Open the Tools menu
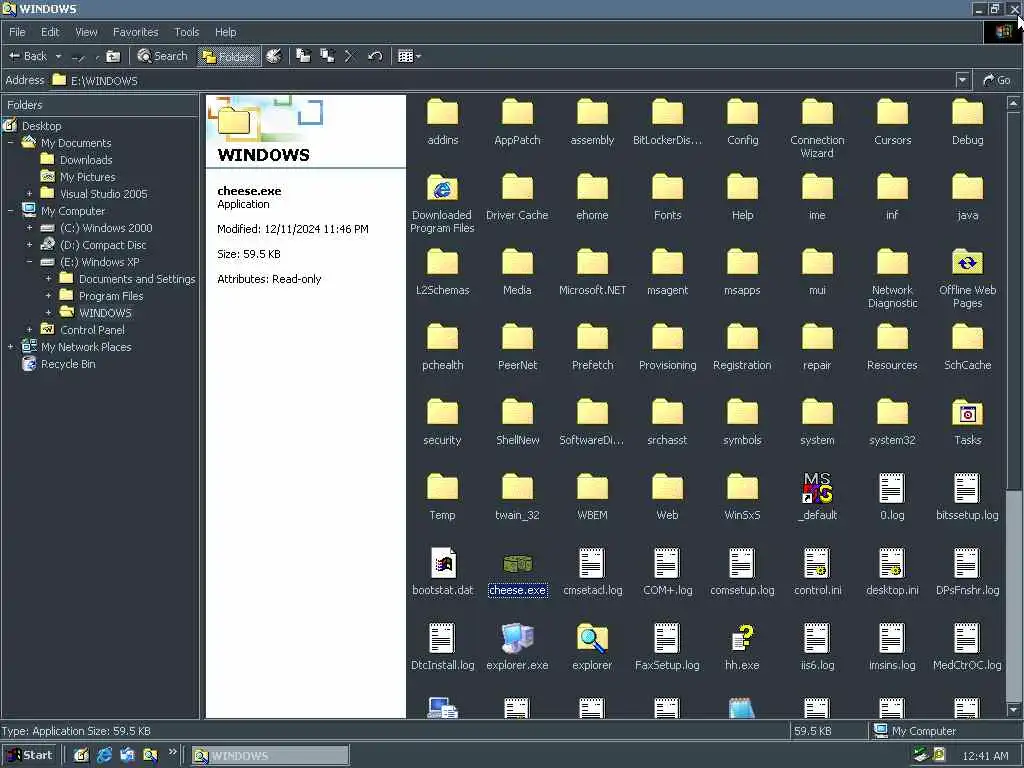Screen dimensions: 1024x768 pyautogui.click(x=186, y=32)
